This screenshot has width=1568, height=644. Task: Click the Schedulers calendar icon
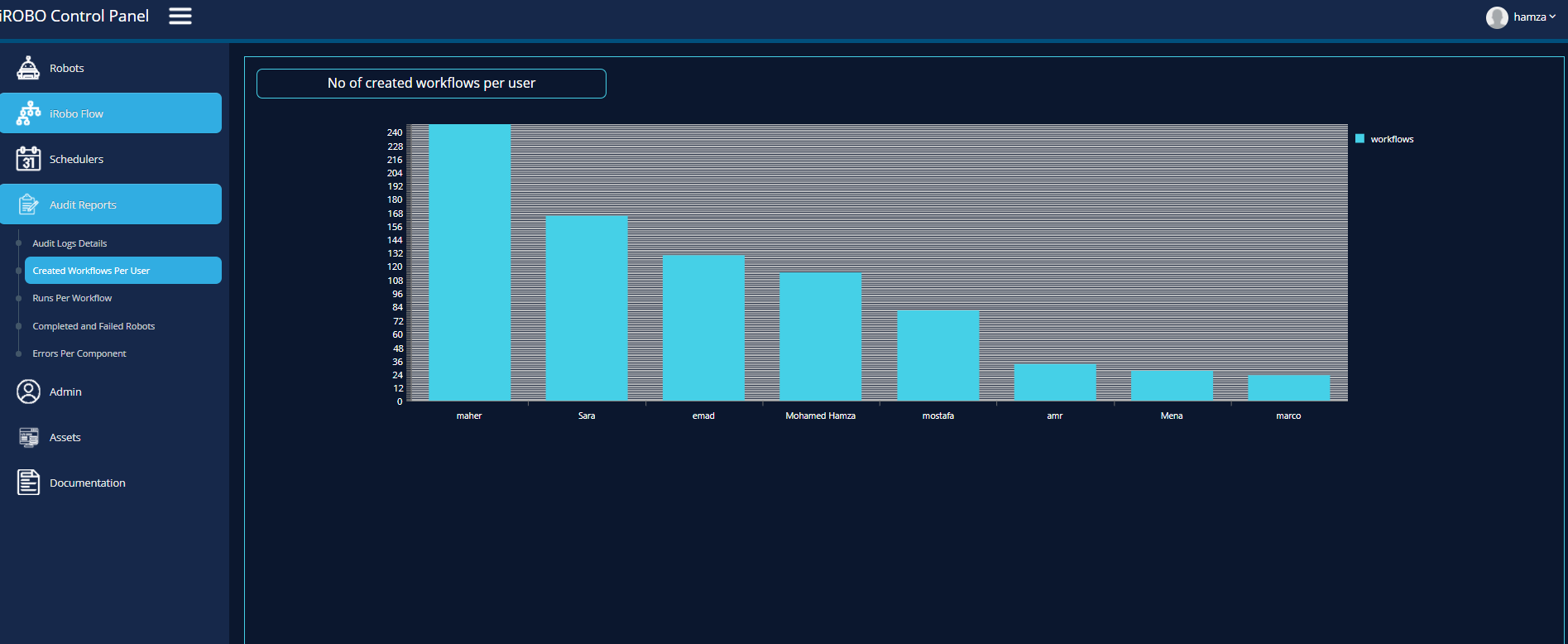coord(28,159)
